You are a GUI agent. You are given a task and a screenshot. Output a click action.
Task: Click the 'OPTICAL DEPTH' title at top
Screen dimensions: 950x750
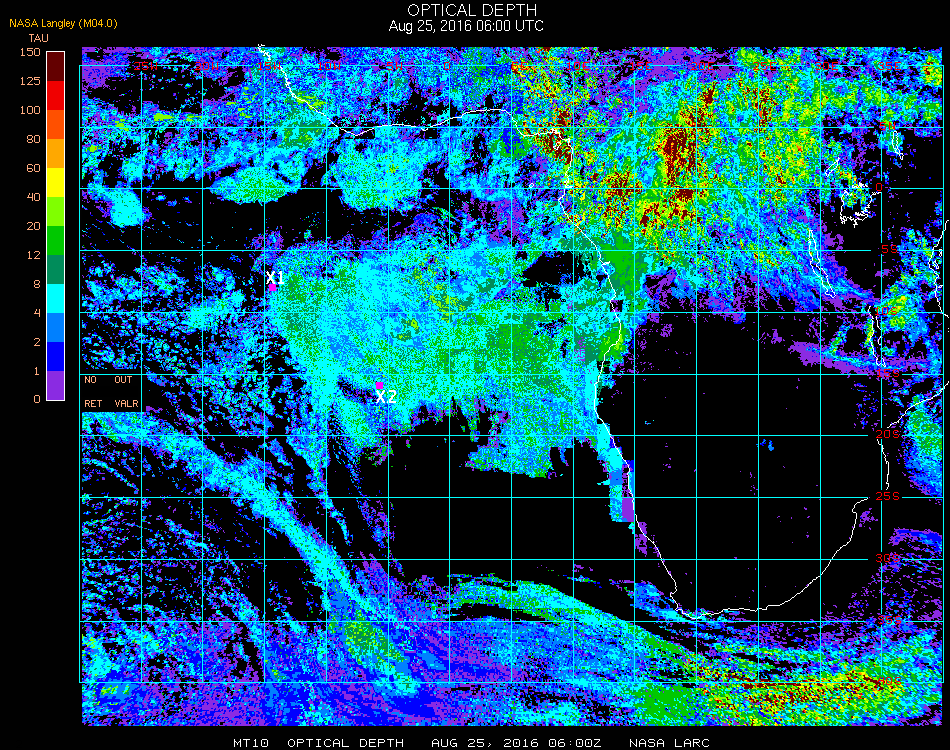click(x=472, y=10)
